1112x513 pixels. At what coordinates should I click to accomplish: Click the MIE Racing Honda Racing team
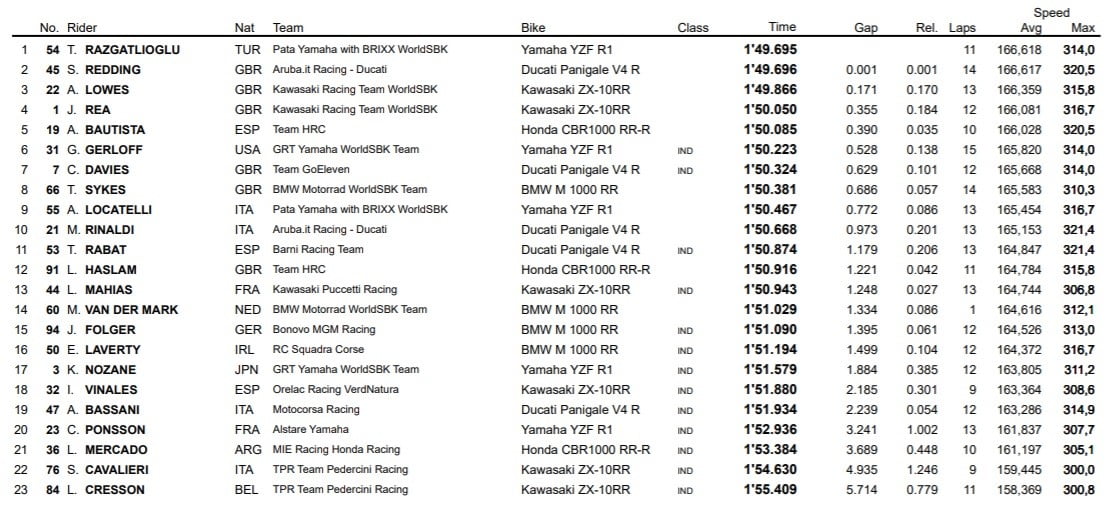336,450
